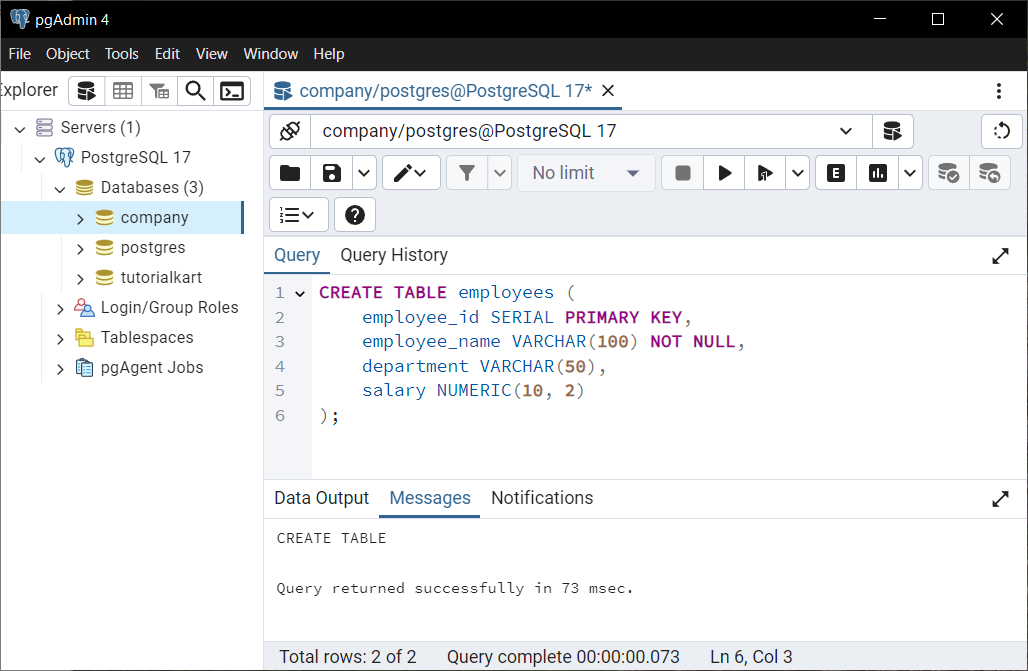Select the Filtered Rows funnel icon
1028x671 pixels.
pyautogui.click(x=159, y=91)
